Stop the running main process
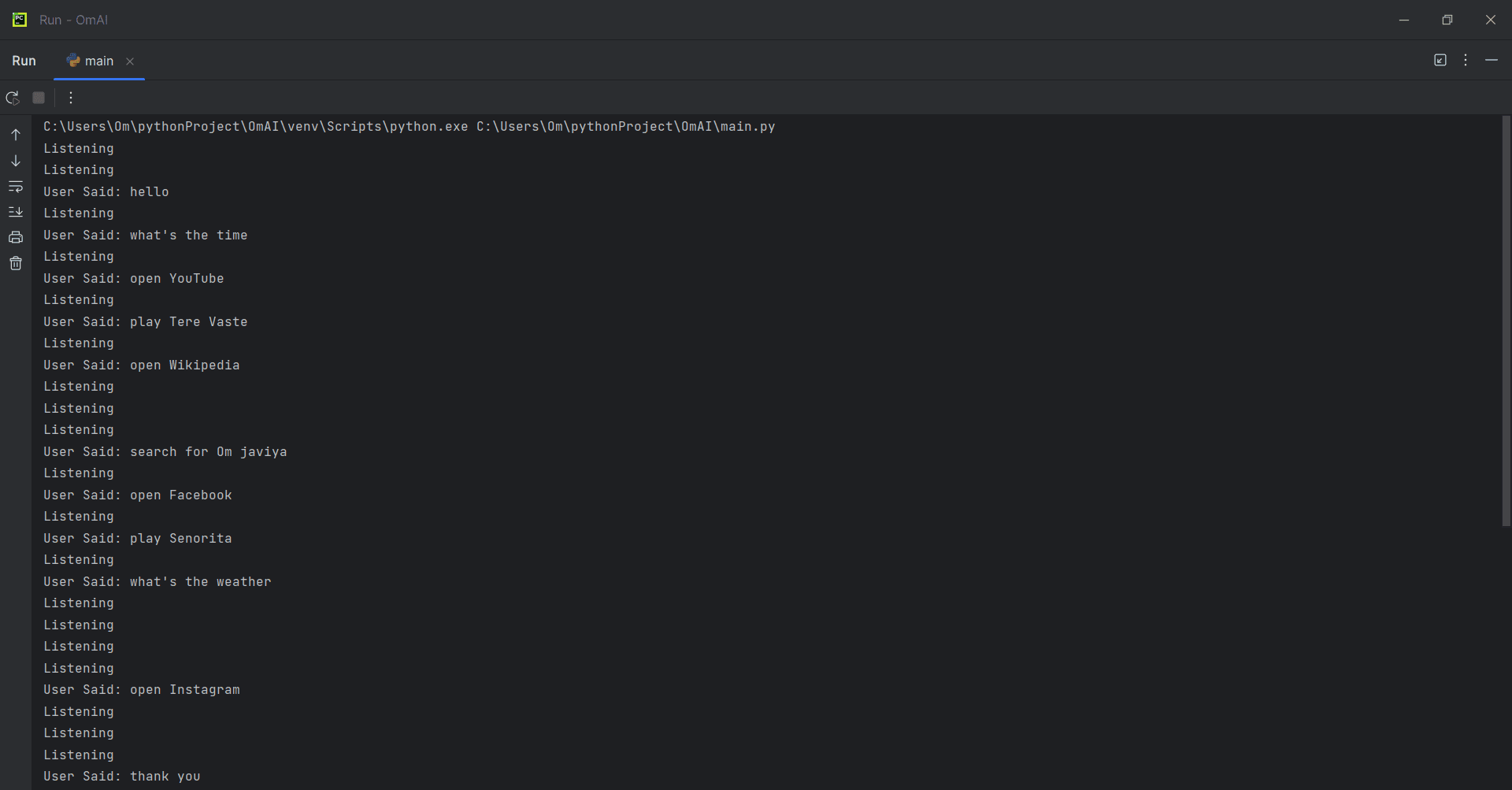The width and height of the screenshot is (1512, 790). click(x=39, y=98)
